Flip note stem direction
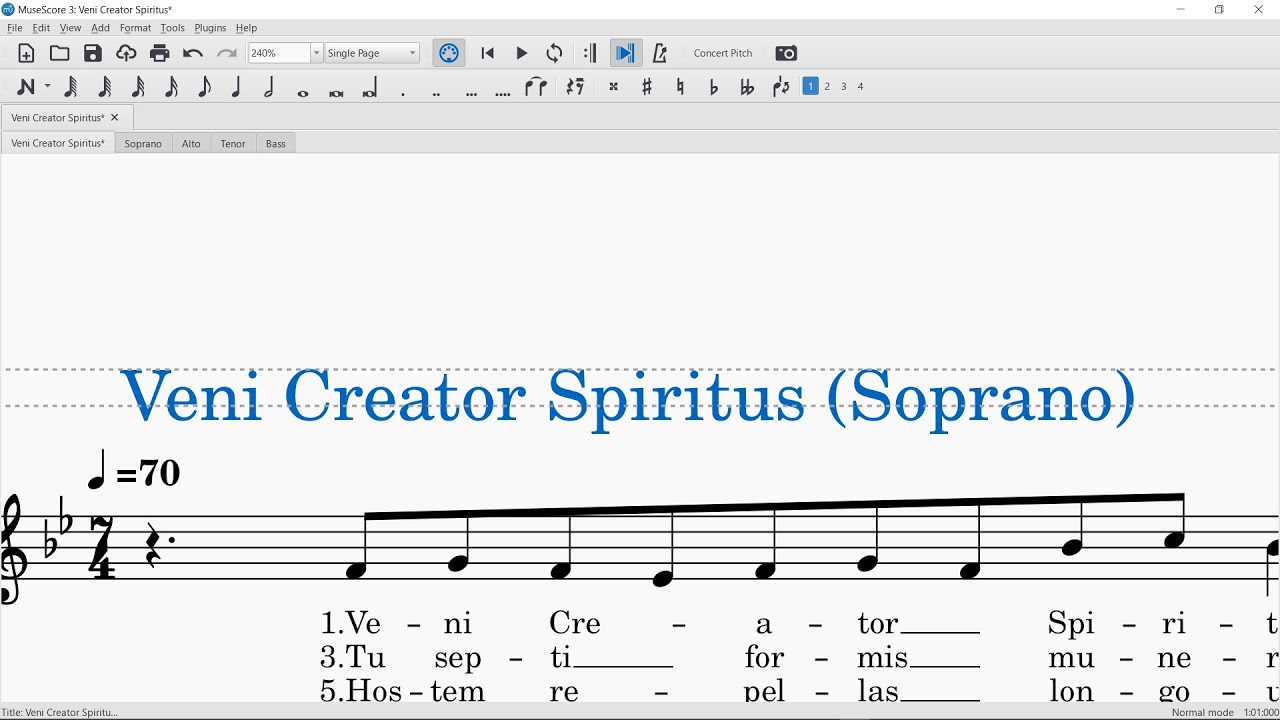 tap(781, 87)
